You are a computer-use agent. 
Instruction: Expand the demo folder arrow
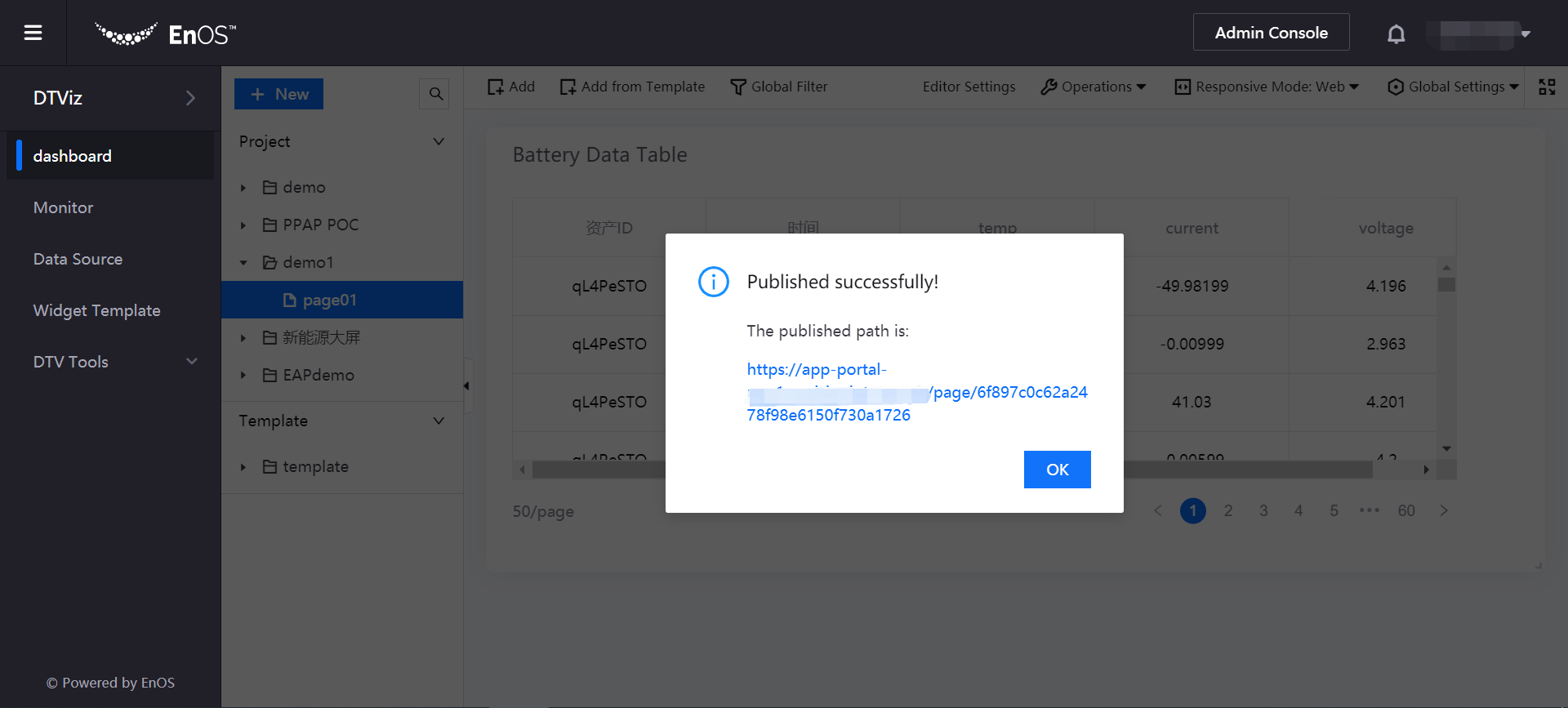pyautogui.click(x=243, y=188)
